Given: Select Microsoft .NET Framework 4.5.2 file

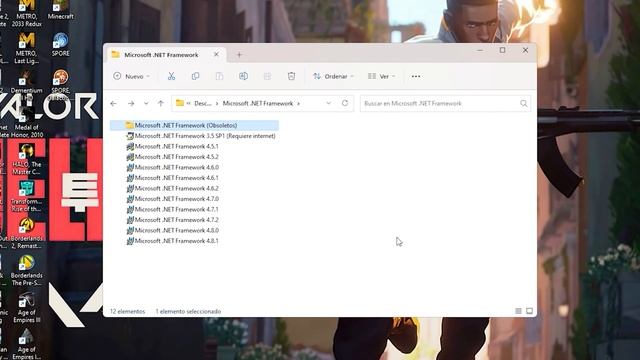Looking at the screenshot, I should [x=172, y=157].
